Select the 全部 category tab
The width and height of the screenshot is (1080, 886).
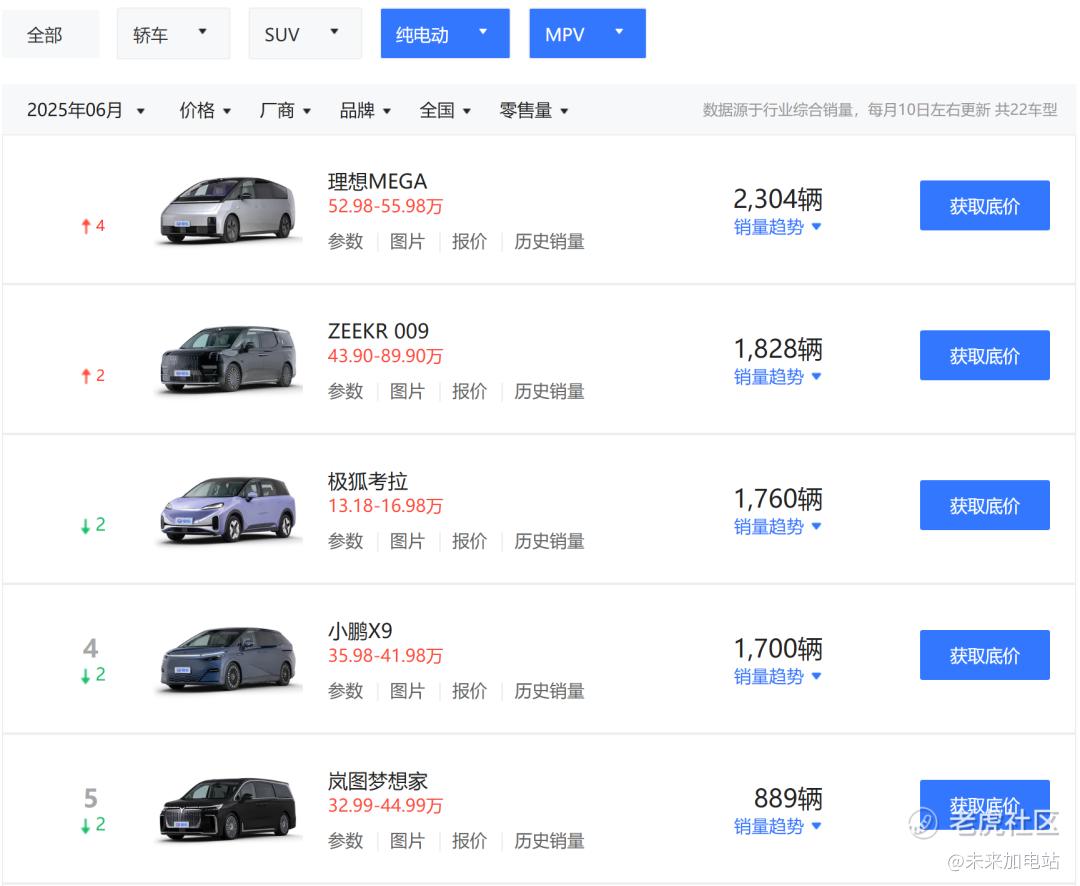pyautogui.click(x=50, y=34)
